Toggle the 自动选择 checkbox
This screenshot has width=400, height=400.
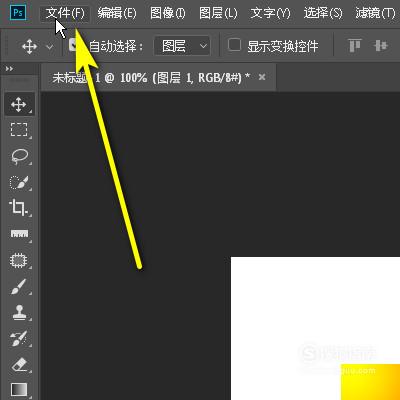pos(74,45)
